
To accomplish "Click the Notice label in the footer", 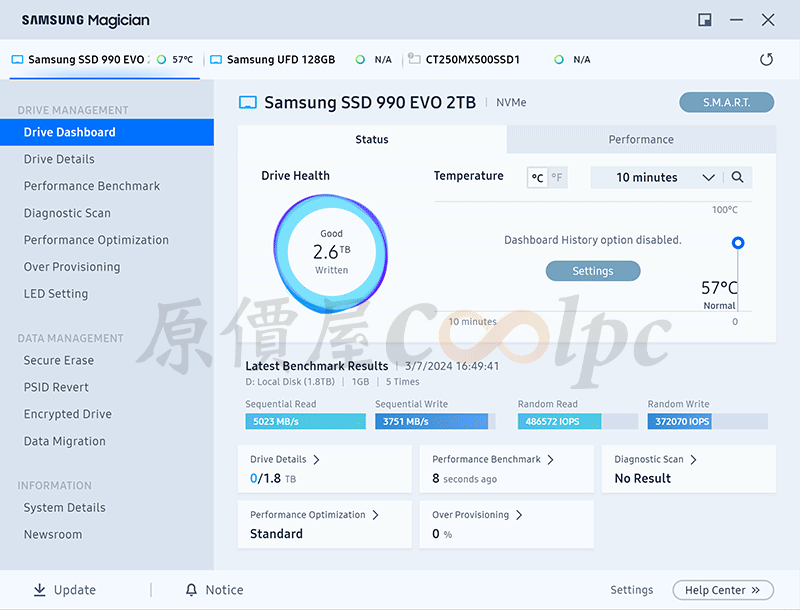I will coord(224,590).
